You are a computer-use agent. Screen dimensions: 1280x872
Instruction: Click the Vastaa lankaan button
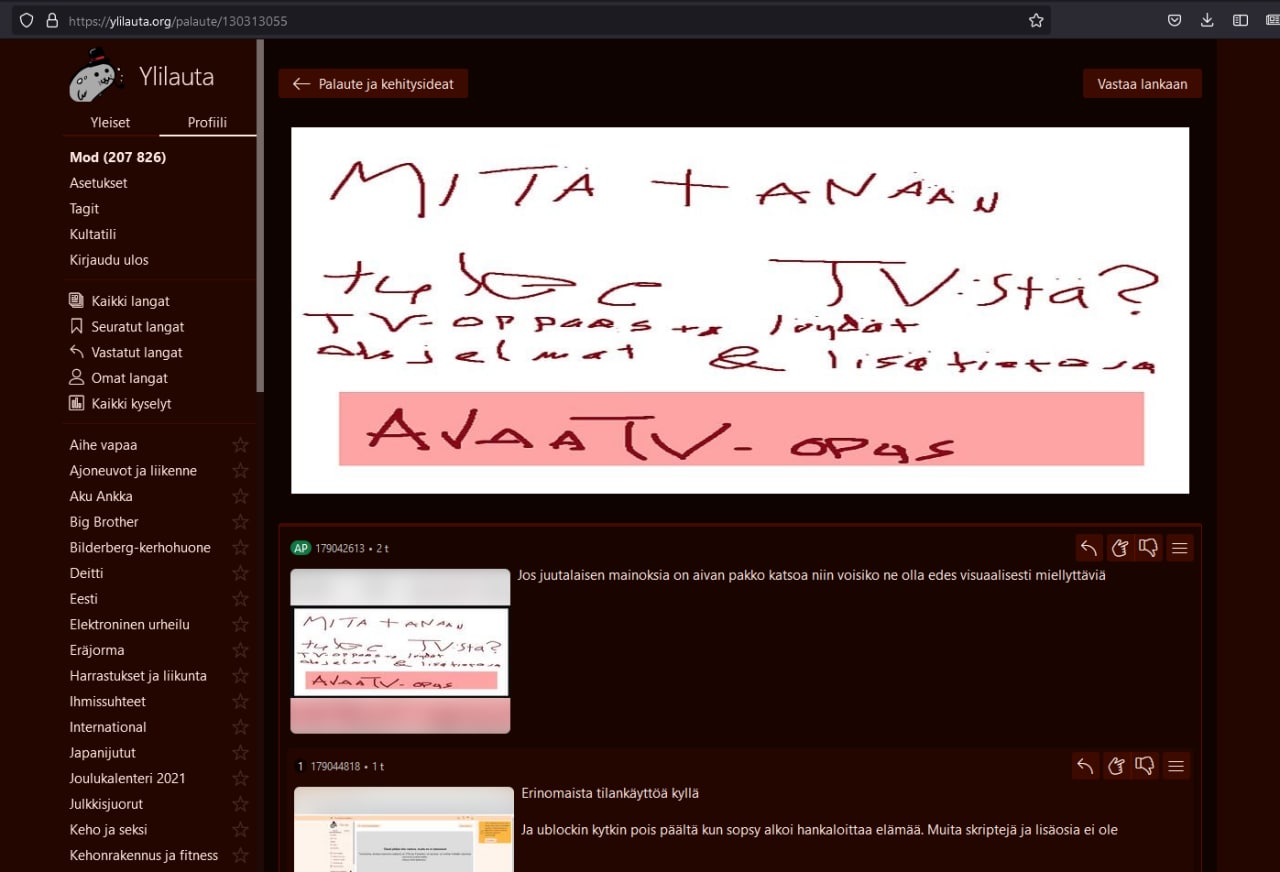point(1142,84)
